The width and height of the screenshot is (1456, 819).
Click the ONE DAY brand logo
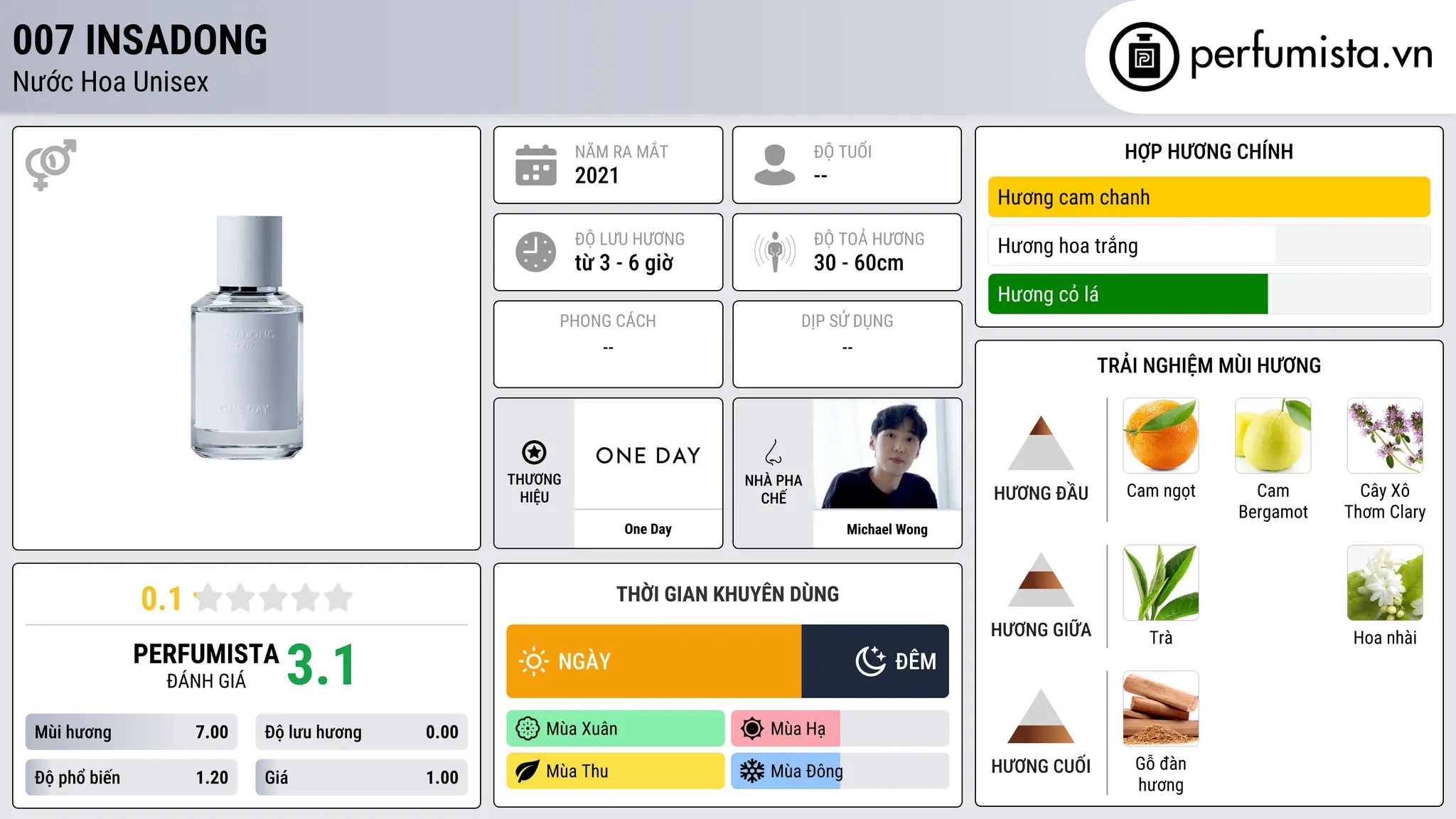point(648,455)
